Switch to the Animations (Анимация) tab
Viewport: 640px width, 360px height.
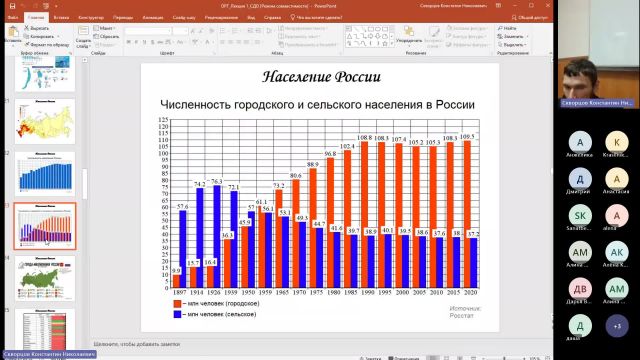pos(153,18)
